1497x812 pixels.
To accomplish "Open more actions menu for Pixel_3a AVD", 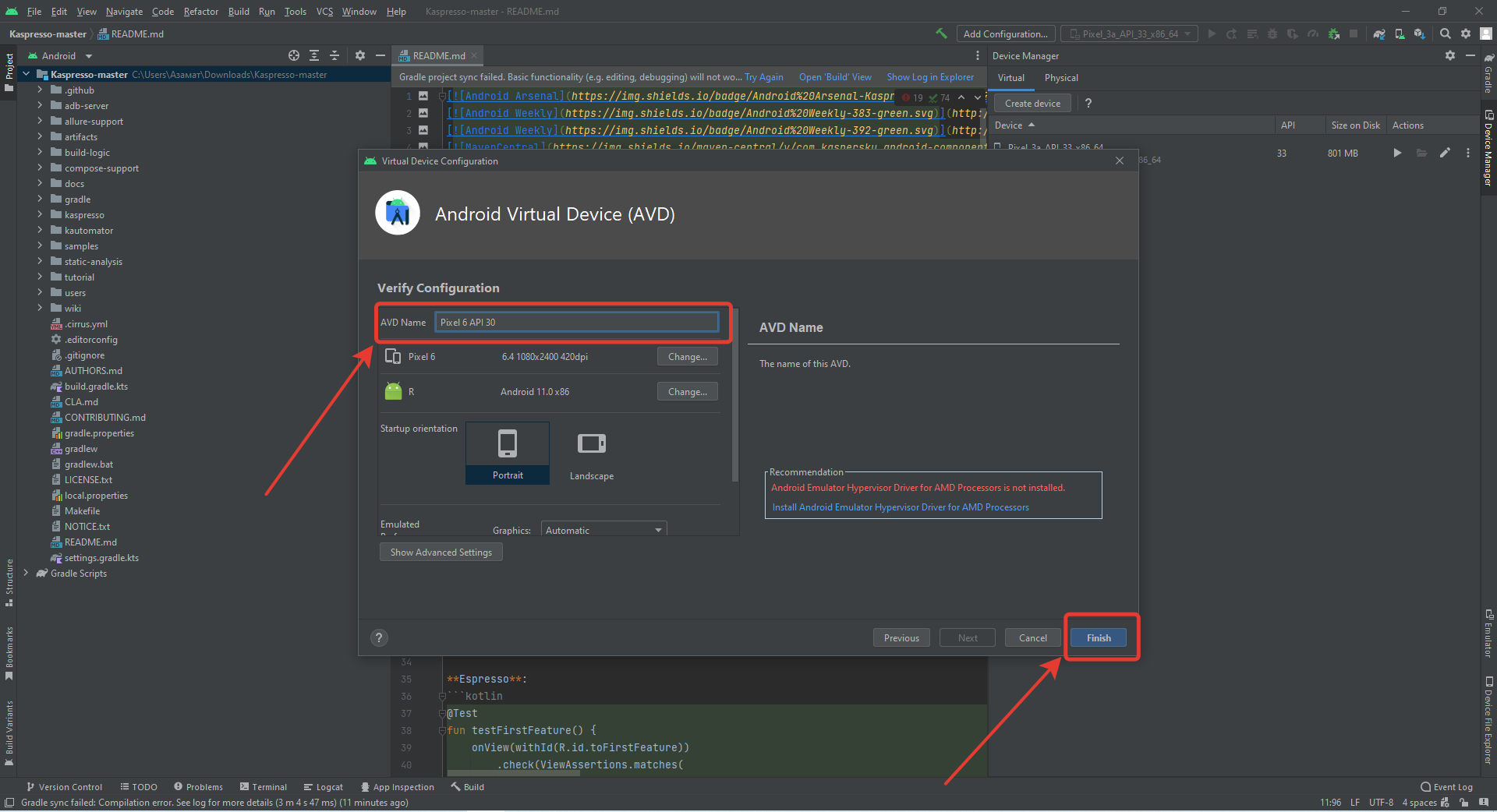I will 1468,153.
